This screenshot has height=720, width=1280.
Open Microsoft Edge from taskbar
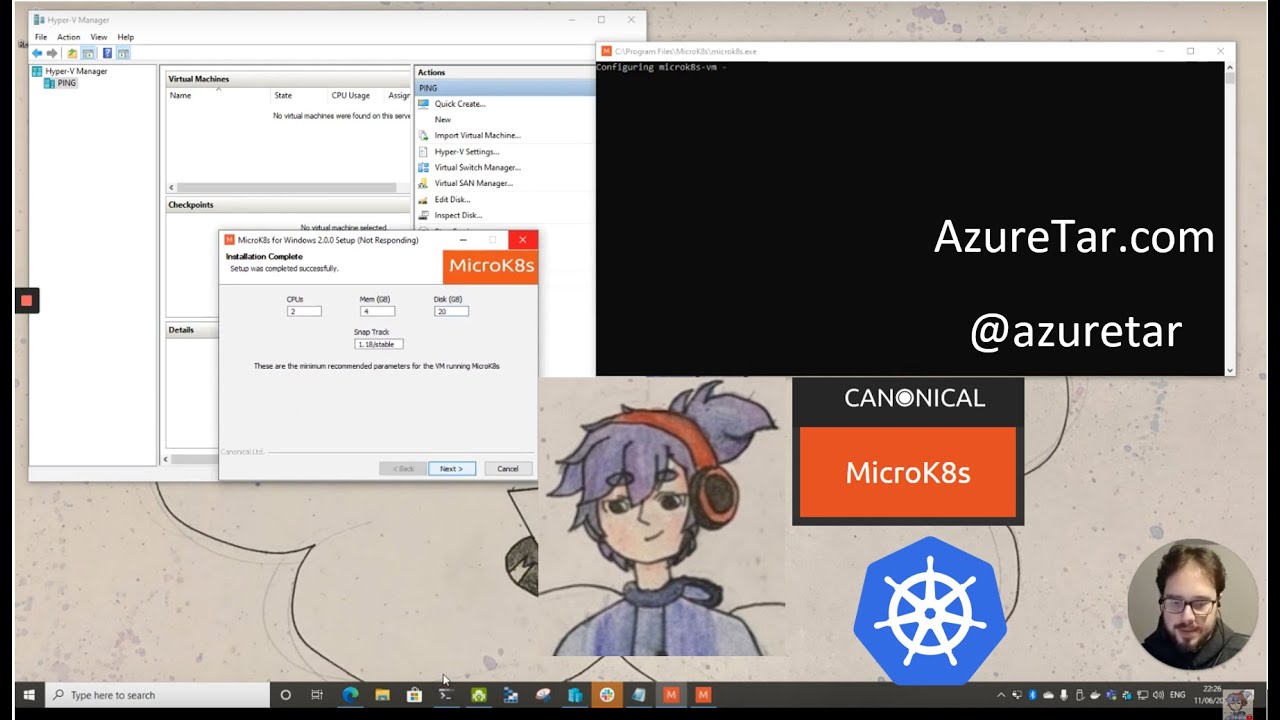(x=350, y=695)
